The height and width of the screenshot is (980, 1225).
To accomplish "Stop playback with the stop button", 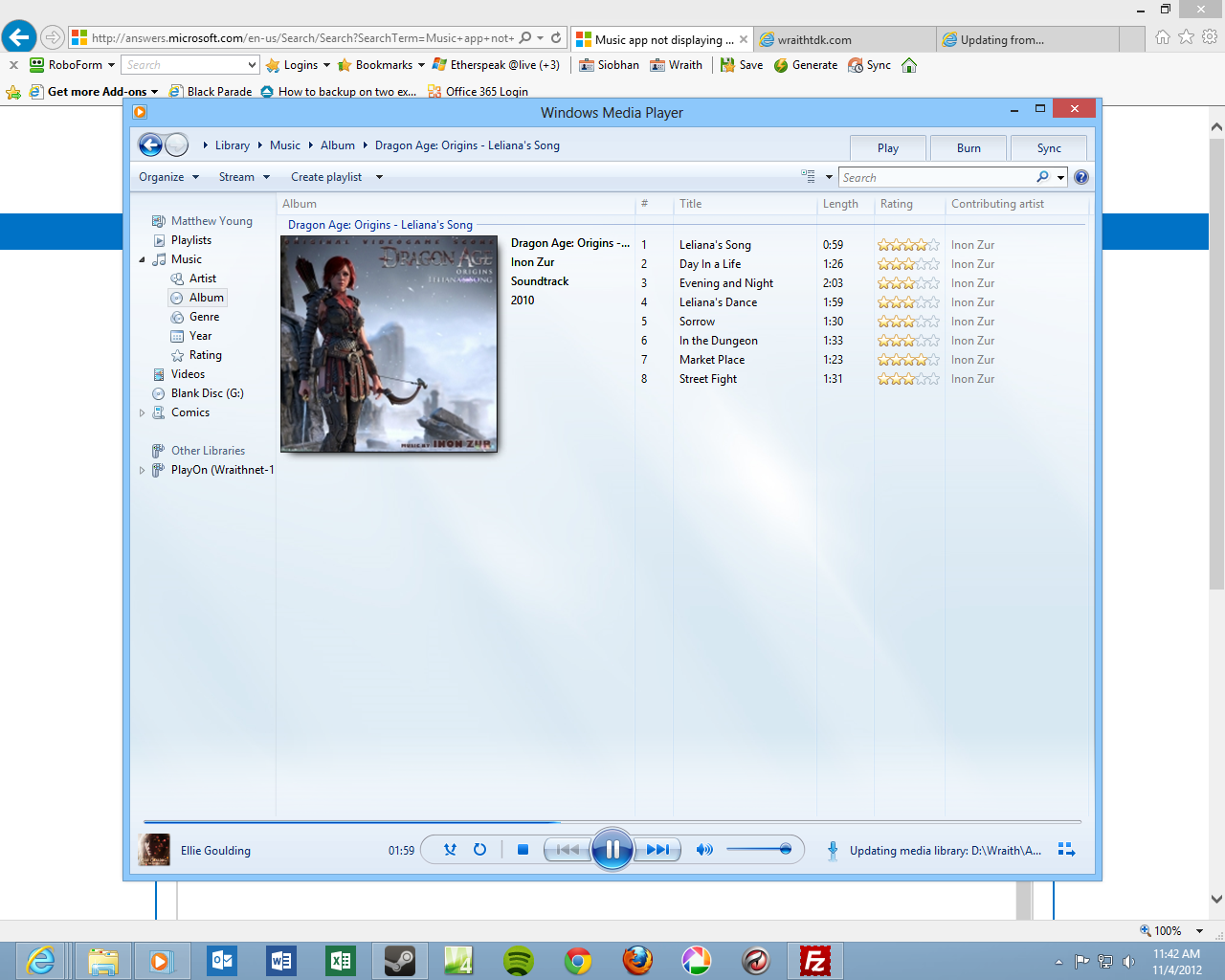I will (523, 850).
